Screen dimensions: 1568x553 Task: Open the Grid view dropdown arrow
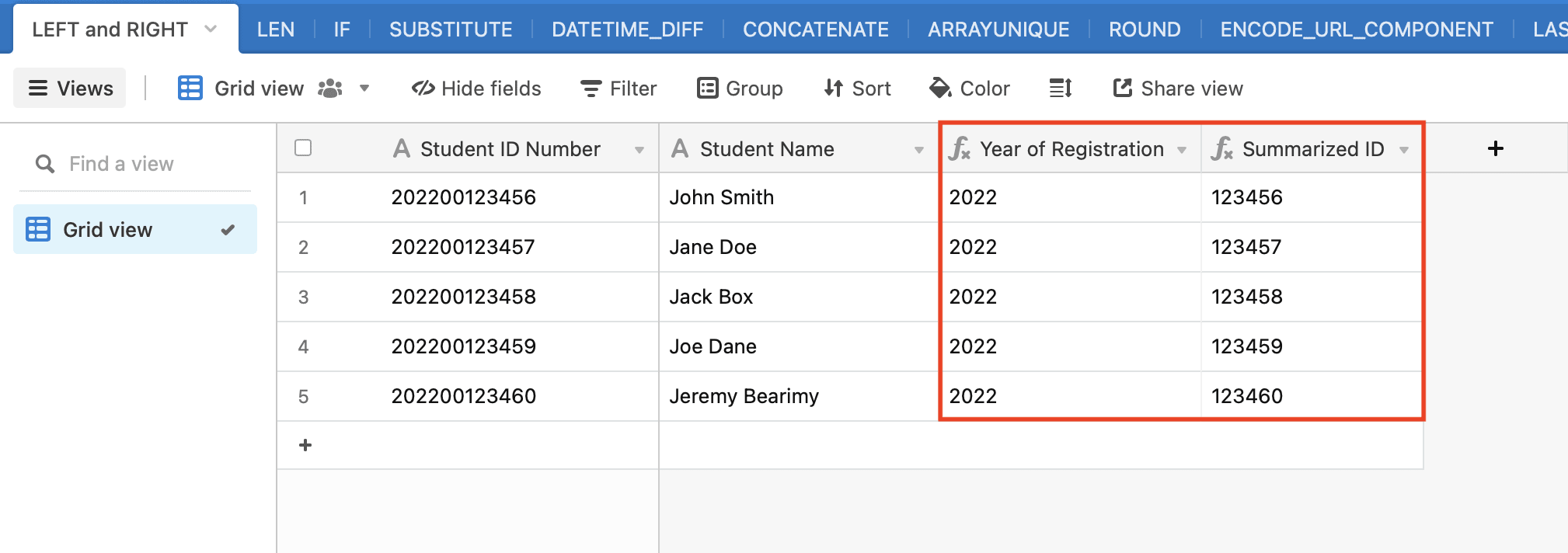[x=364, y=89]
